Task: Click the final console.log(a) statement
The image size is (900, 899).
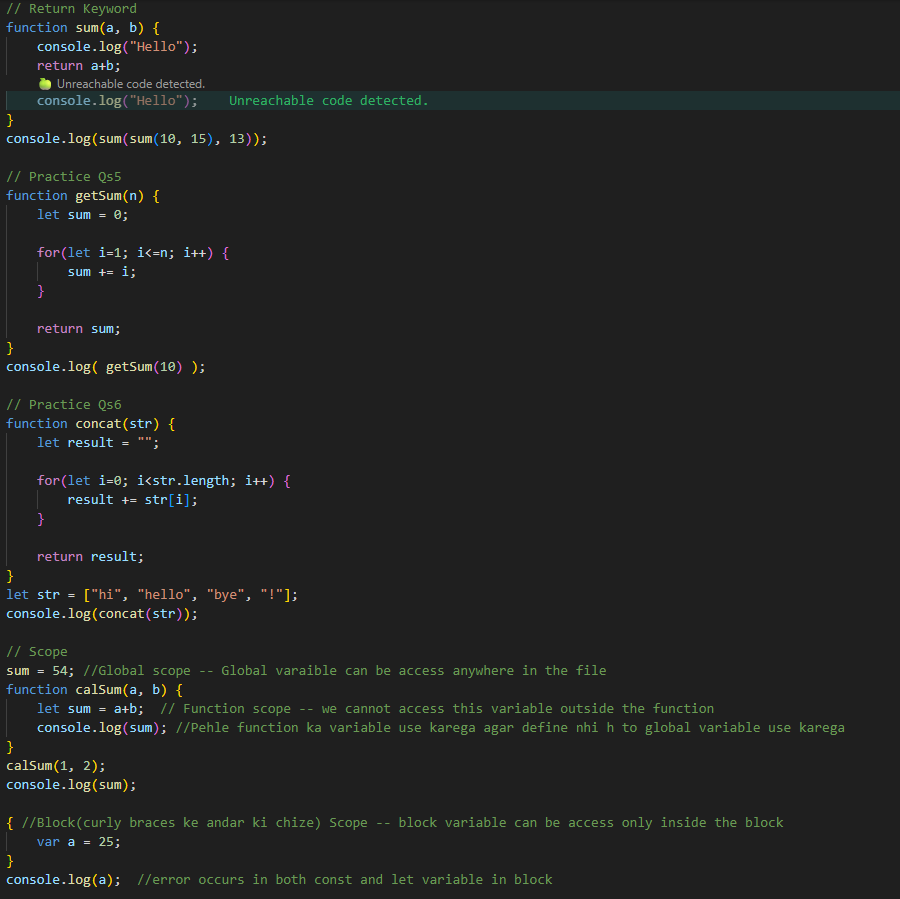Action: [62, 879]
